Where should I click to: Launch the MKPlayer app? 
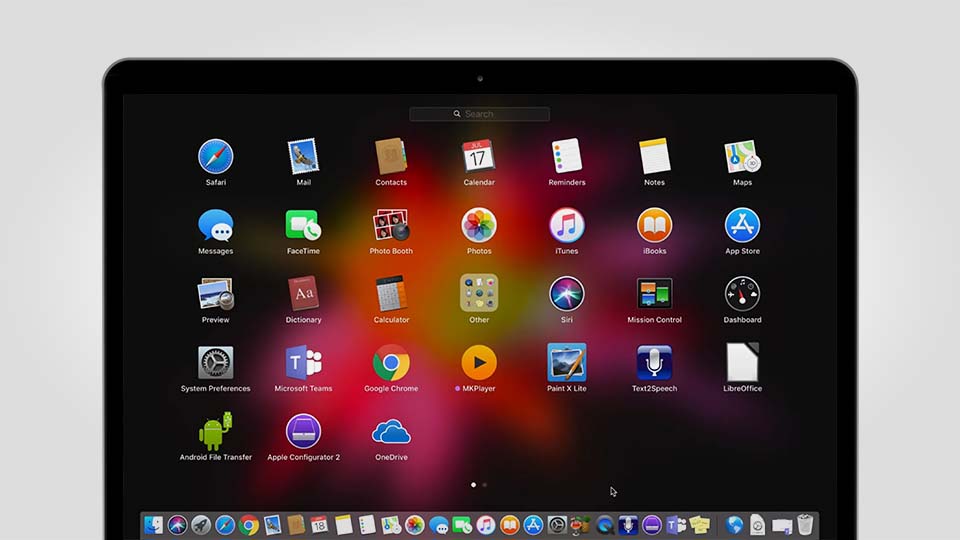coord(479,362)
